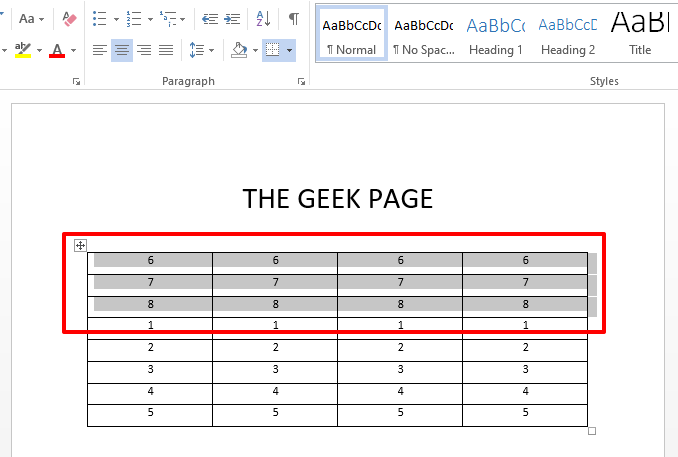Click the Bullets list icon
The image size is (678, 457).
point(98,18)
